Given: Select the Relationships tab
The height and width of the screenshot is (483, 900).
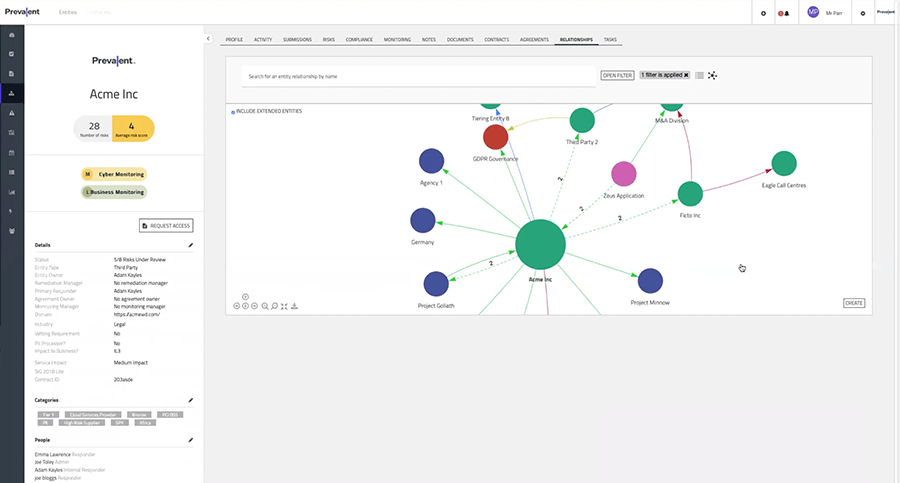Looking at the screenshot, I should [x=576, y=40].
